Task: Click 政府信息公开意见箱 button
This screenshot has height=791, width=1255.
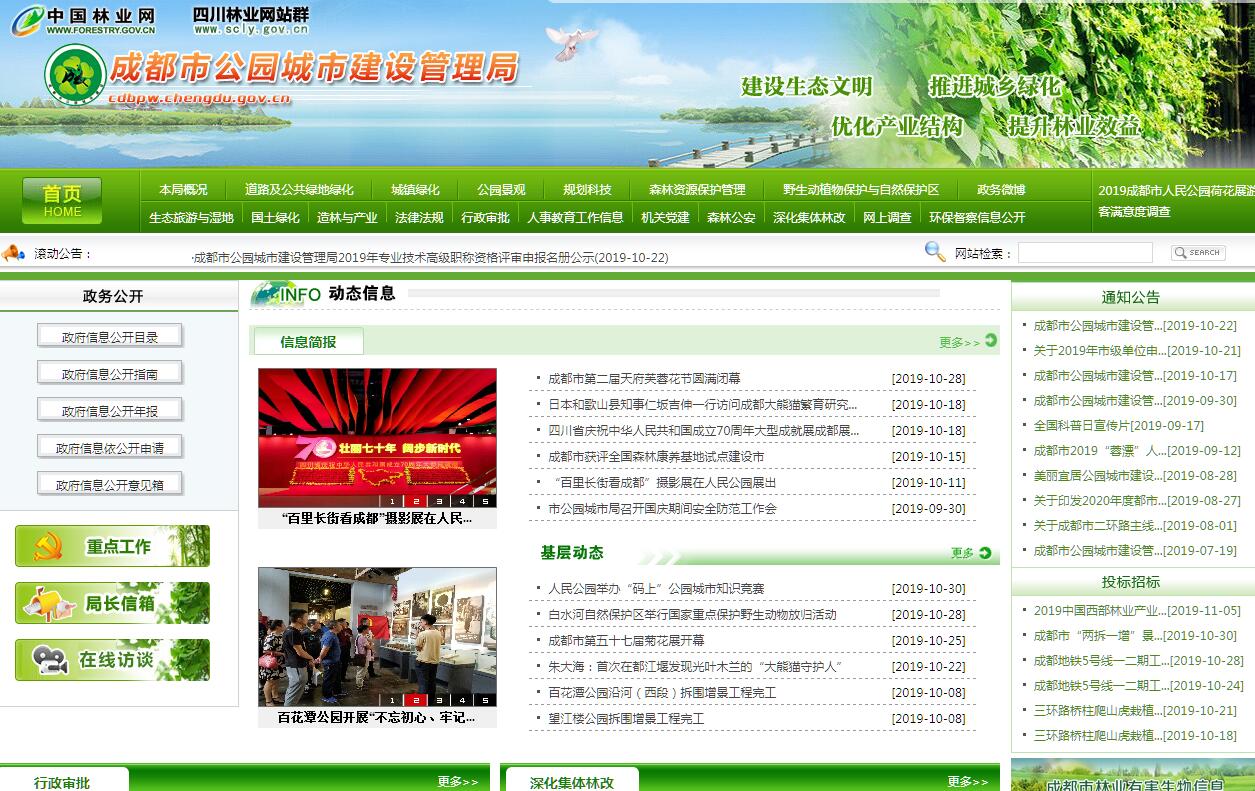Action: (x=110, y=485)
